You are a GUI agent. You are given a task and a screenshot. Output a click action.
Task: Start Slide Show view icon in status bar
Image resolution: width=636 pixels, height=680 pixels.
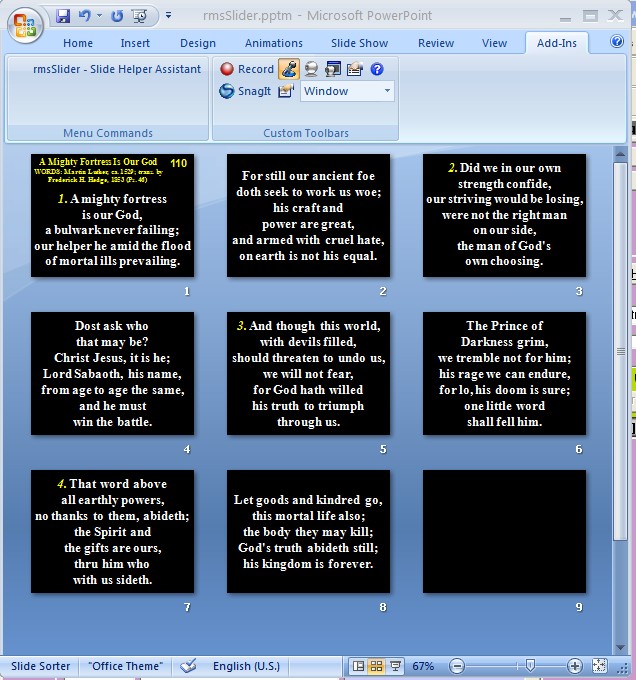[395, 666]
